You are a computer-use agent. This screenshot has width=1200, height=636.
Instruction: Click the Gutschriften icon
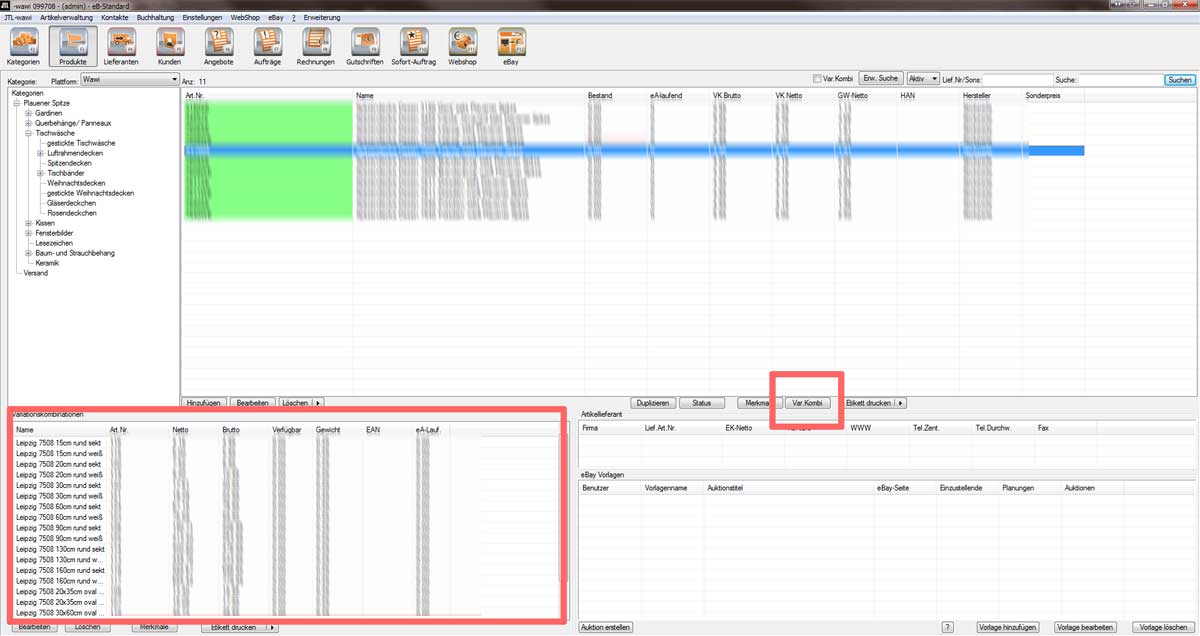366,42
